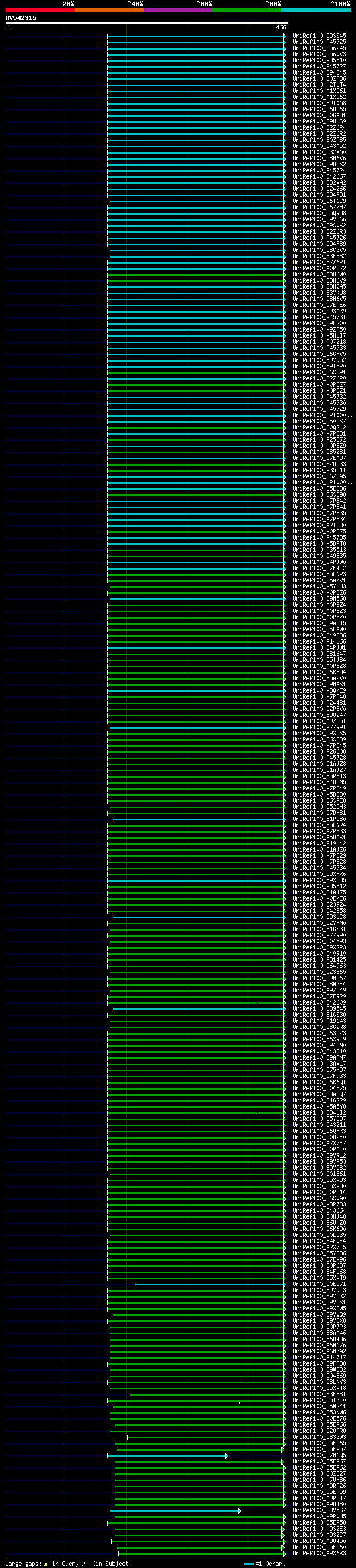Select hit label UniRef100_P19142
This screenshot has height=1568, width=356.
pyautogui.click(x=319, y=844)
